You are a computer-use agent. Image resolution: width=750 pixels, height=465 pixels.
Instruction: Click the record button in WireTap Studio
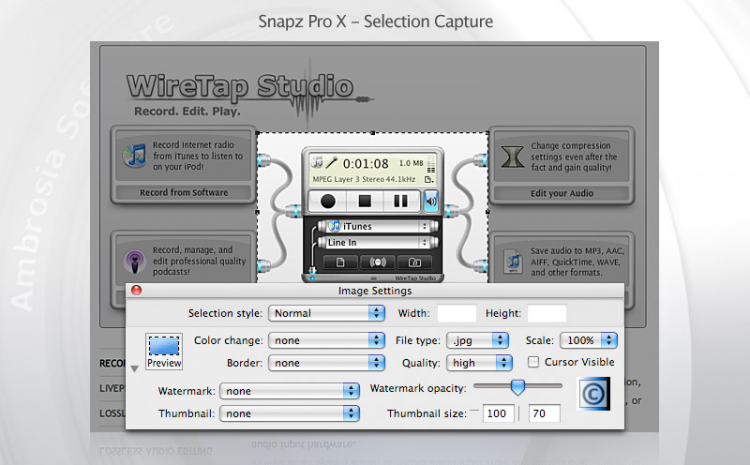[x=328, y=201]
